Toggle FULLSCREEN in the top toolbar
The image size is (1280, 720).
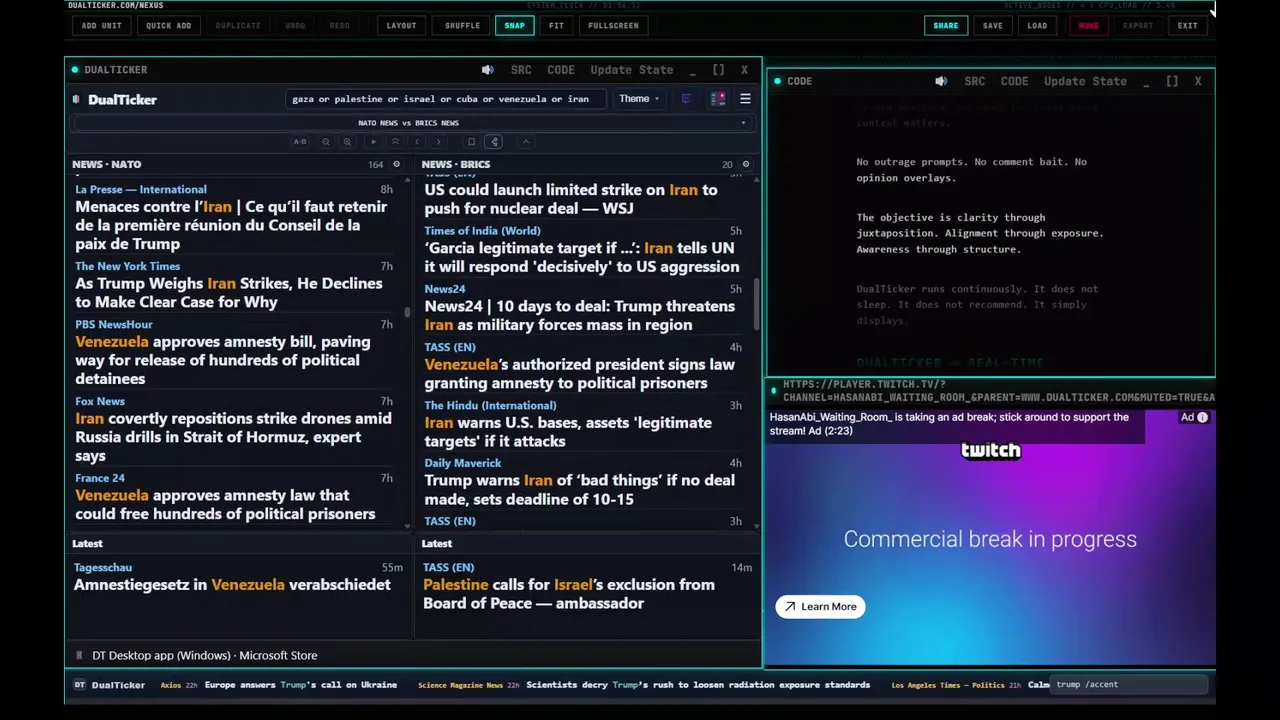click(x=613, y=25)
